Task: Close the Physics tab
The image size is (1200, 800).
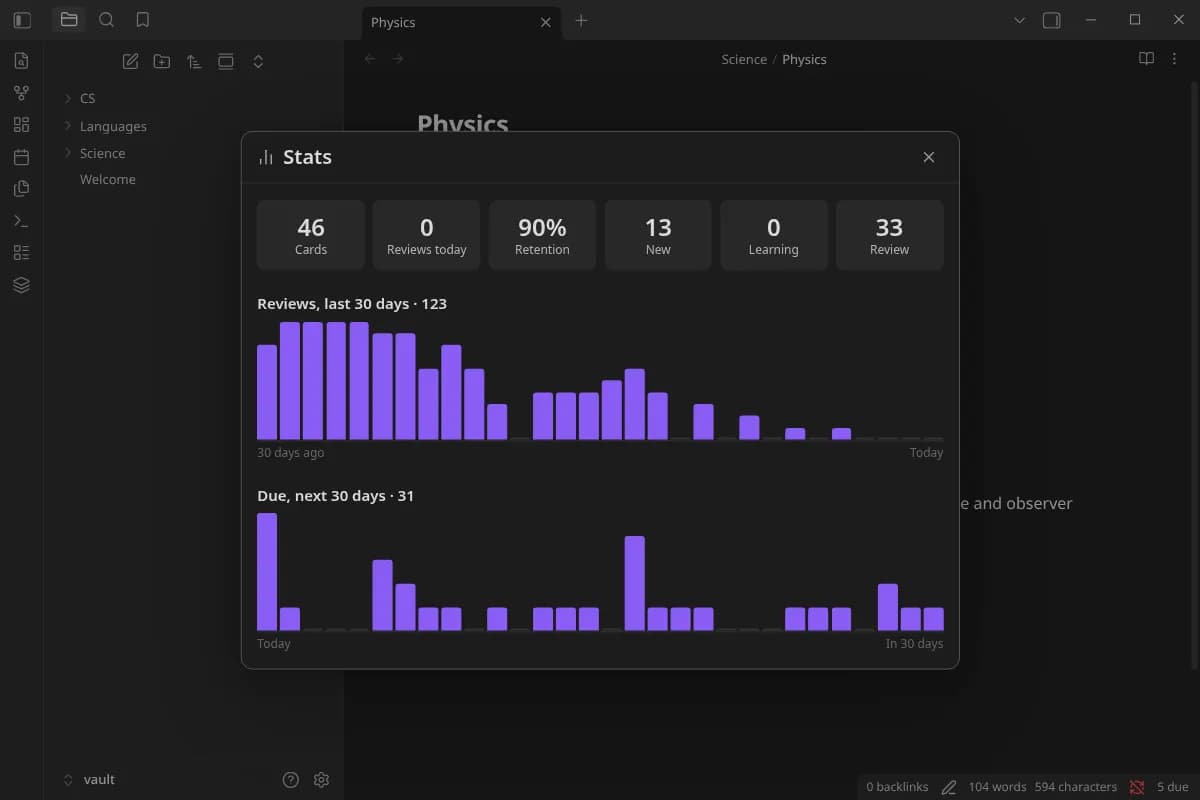Action: (x=545, y=22)
